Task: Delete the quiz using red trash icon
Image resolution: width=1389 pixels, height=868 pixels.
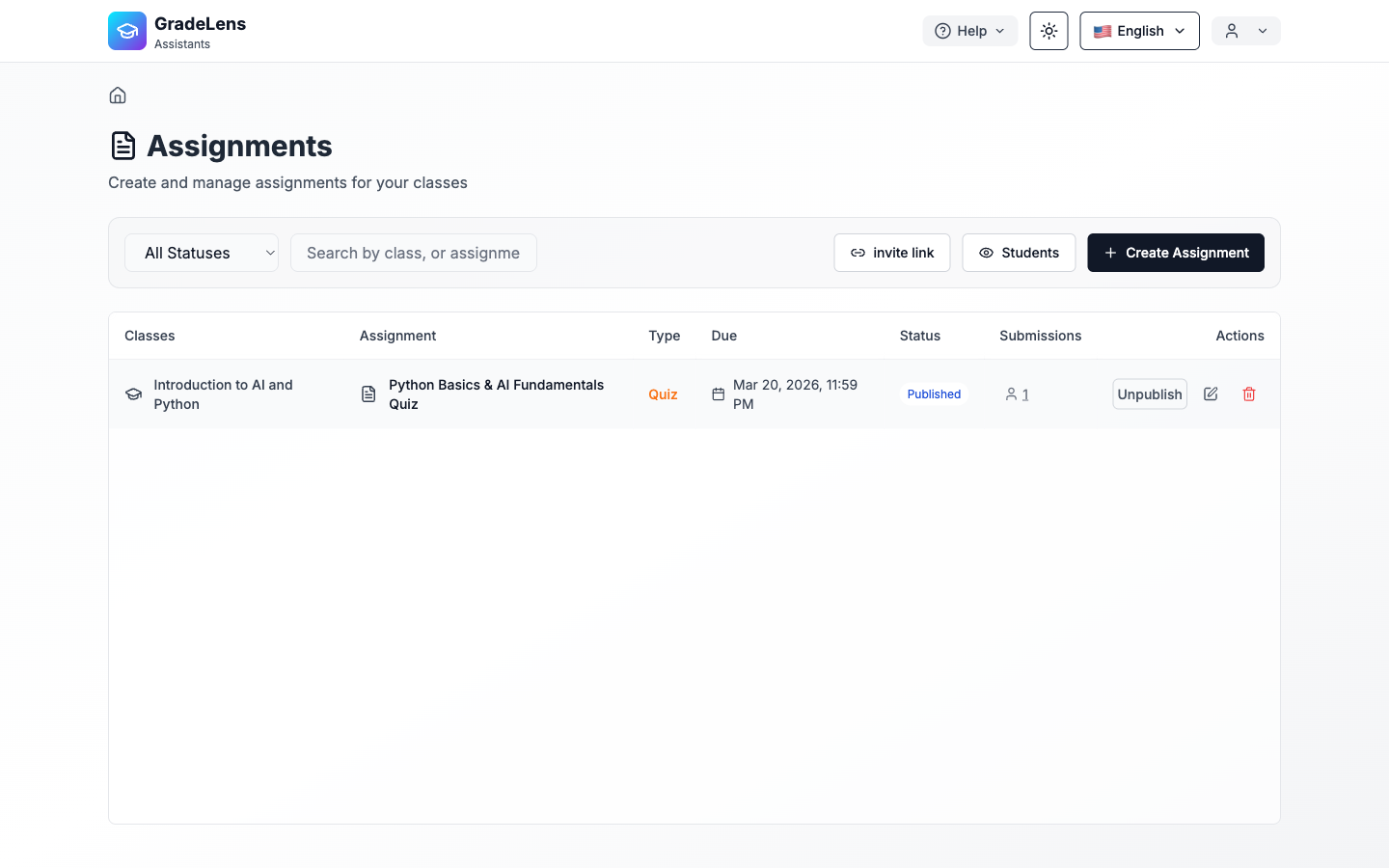Action: coord(1249,393)
